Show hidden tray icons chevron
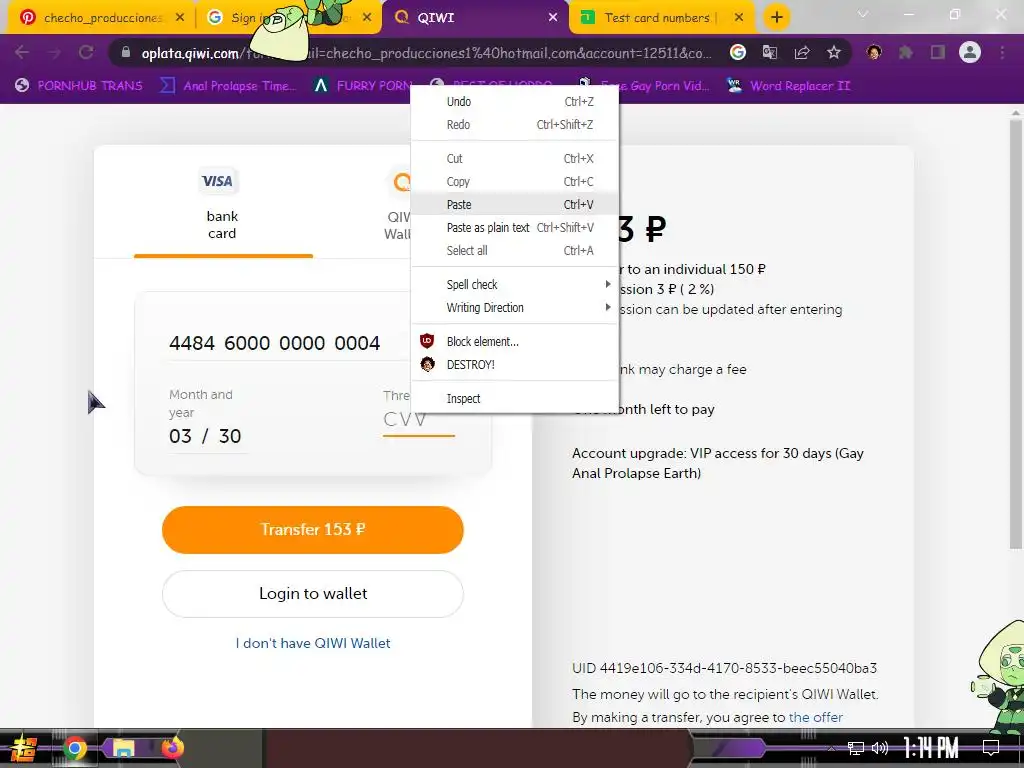Viewport: 1024px width, 768px height. (831, 749)
